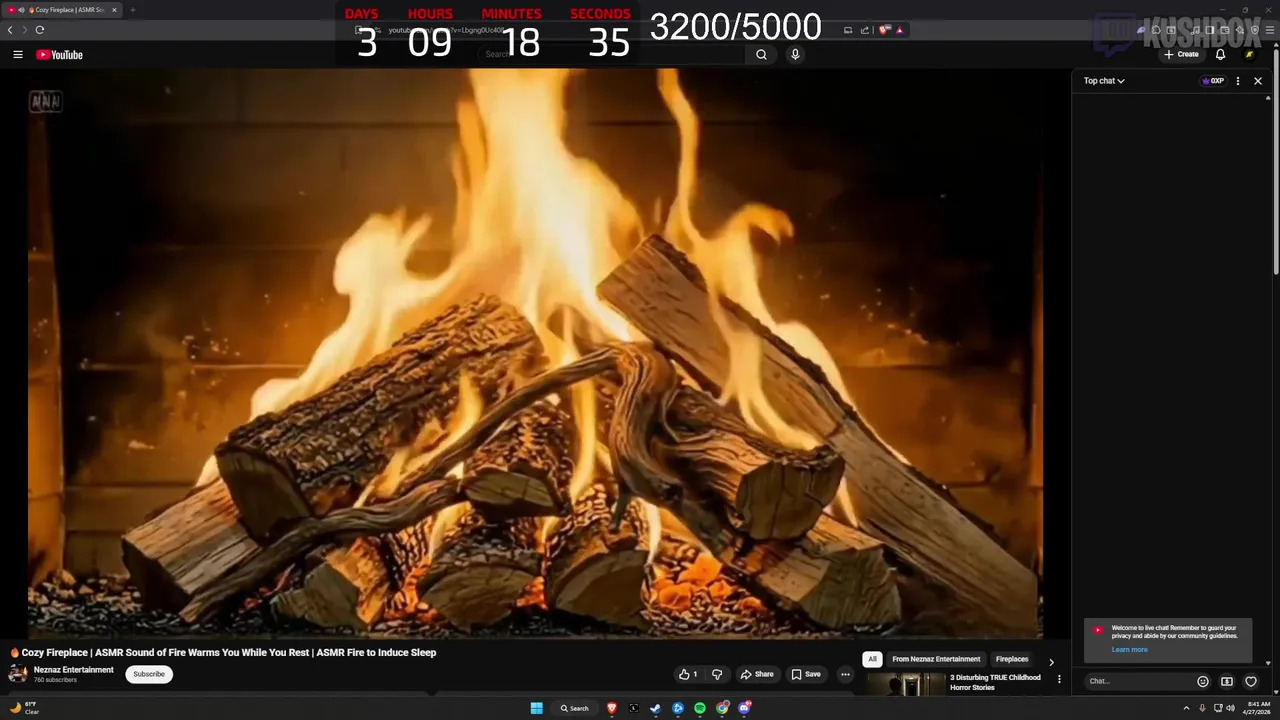
Task: Open a new browser tab
Action: tap(132, 10)
